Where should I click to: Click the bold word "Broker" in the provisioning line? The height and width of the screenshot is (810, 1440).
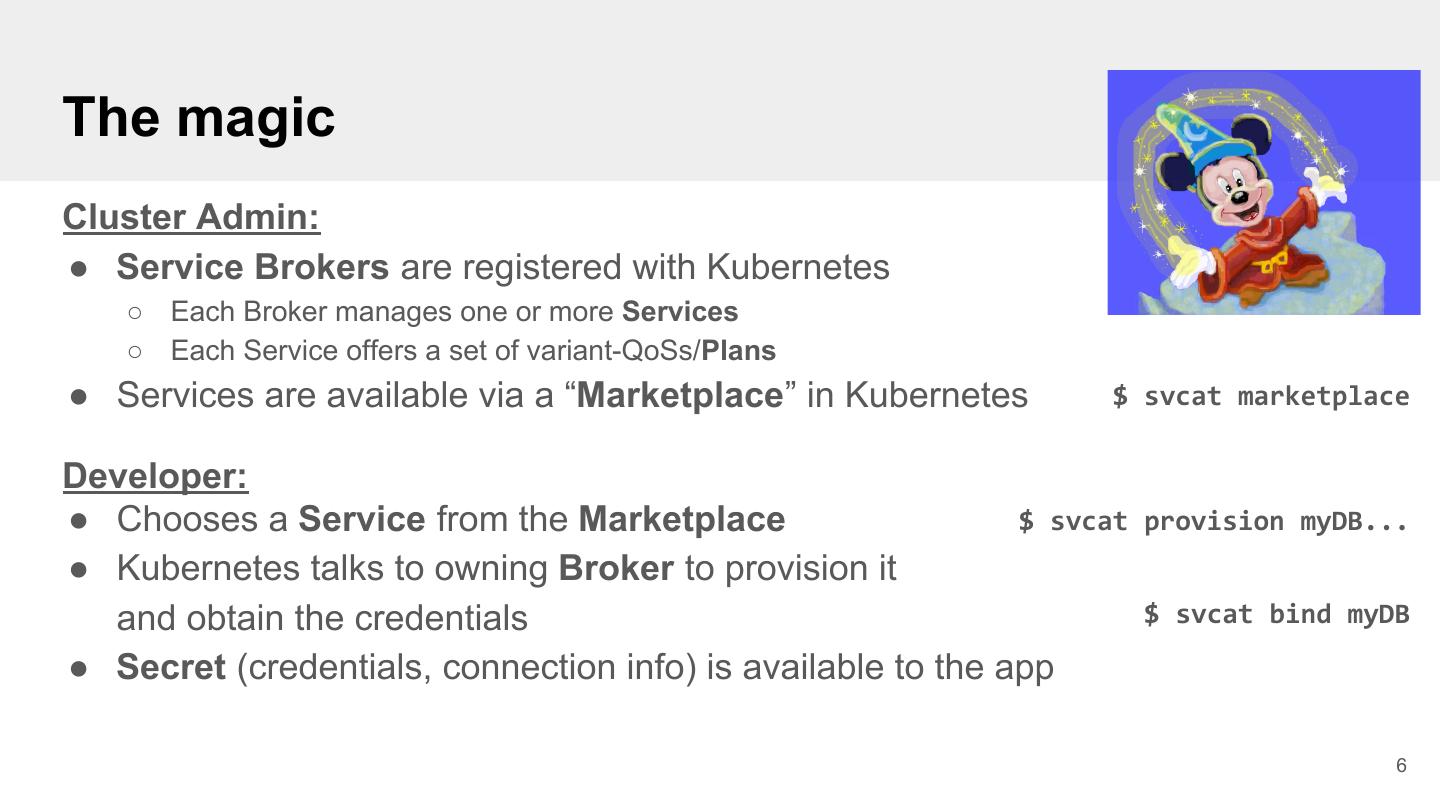point(616,568)
